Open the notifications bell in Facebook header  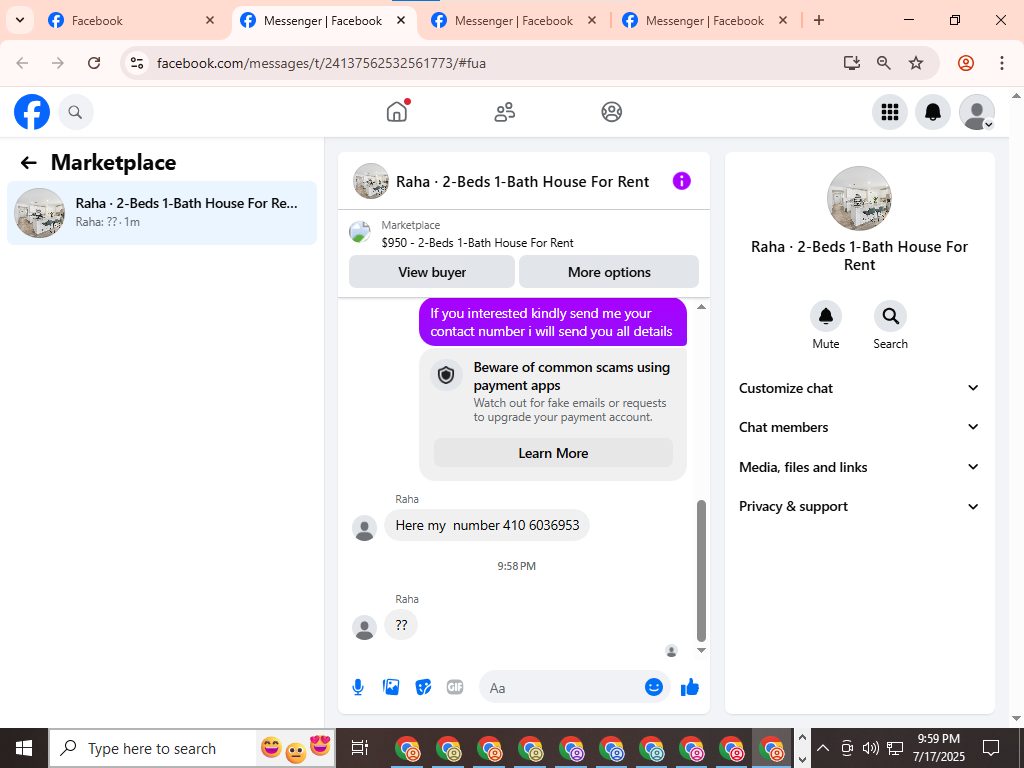click(933, 112)
